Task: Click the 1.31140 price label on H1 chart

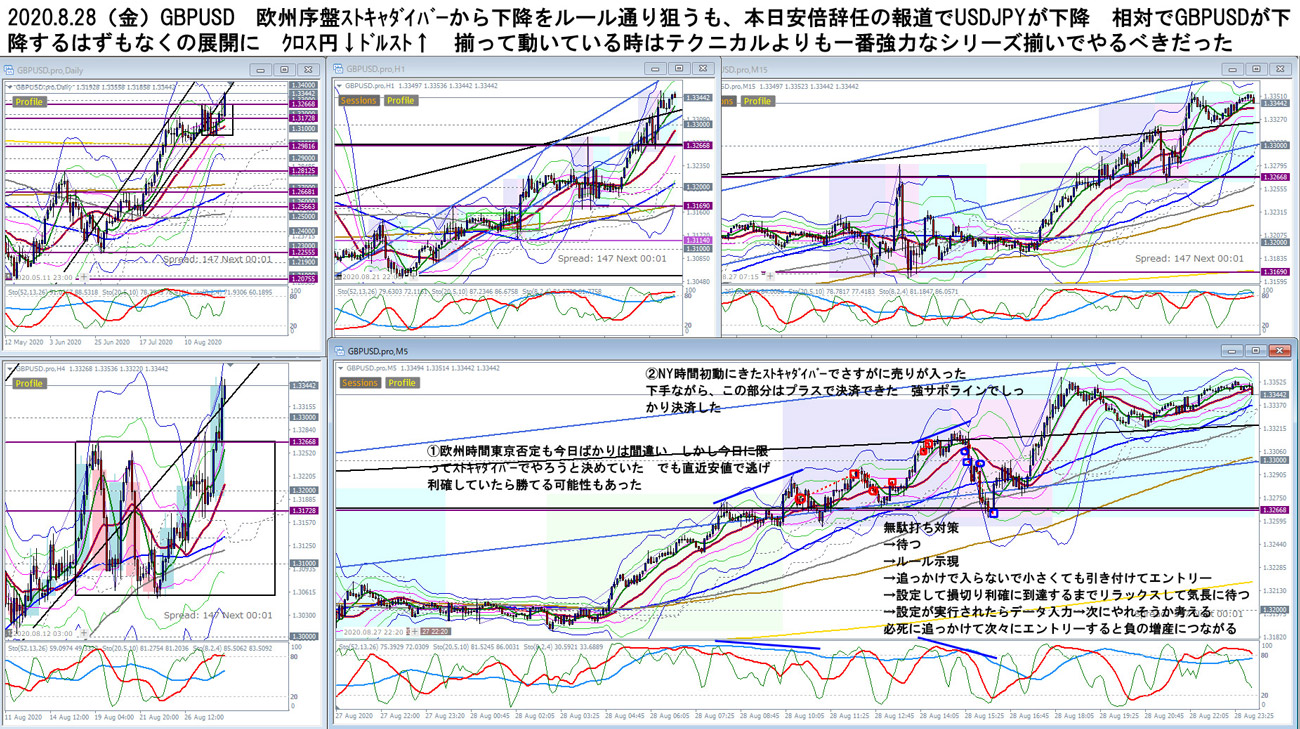Action: click(x=698, y=240)
